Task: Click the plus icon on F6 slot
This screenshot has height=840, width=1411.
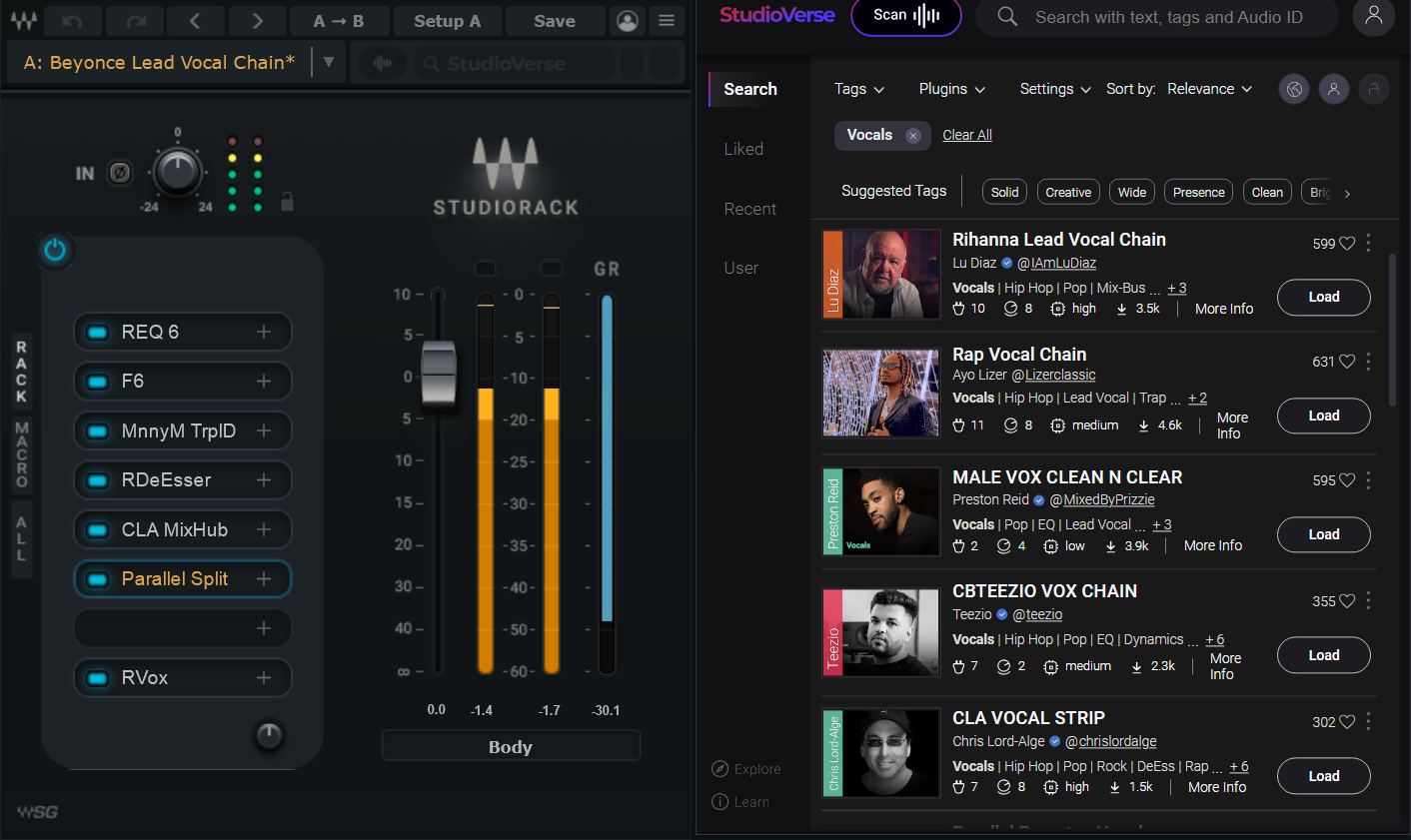Action: (264, 381)
